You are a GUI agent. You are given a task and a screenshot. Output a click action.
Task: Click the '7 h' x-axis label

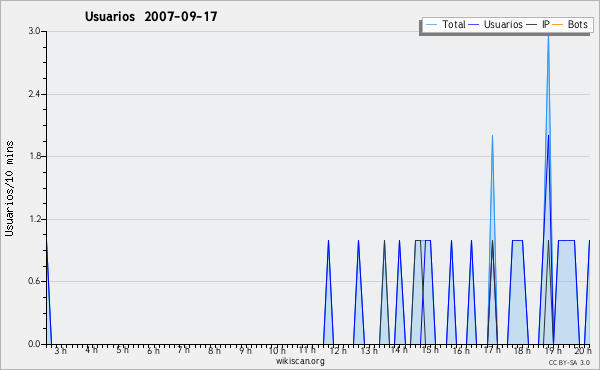click(x=184, y=350)
